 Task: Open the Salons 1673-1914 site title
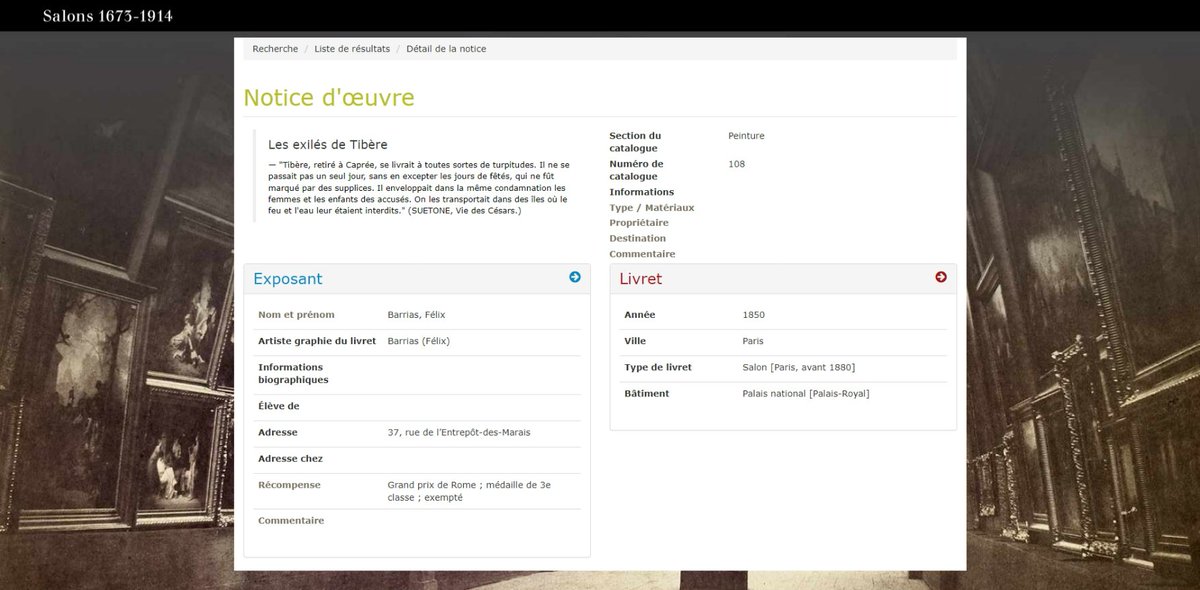tap(108, 16)
